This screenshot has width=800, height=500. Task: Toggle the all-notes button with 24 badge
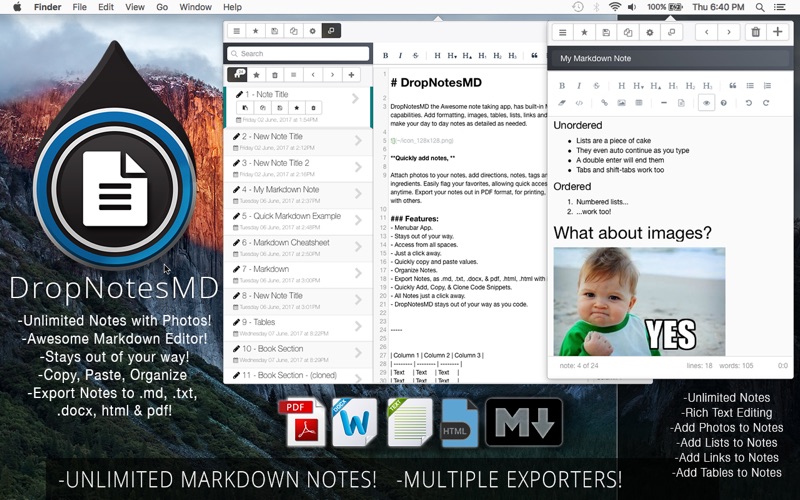click(237, 74)
